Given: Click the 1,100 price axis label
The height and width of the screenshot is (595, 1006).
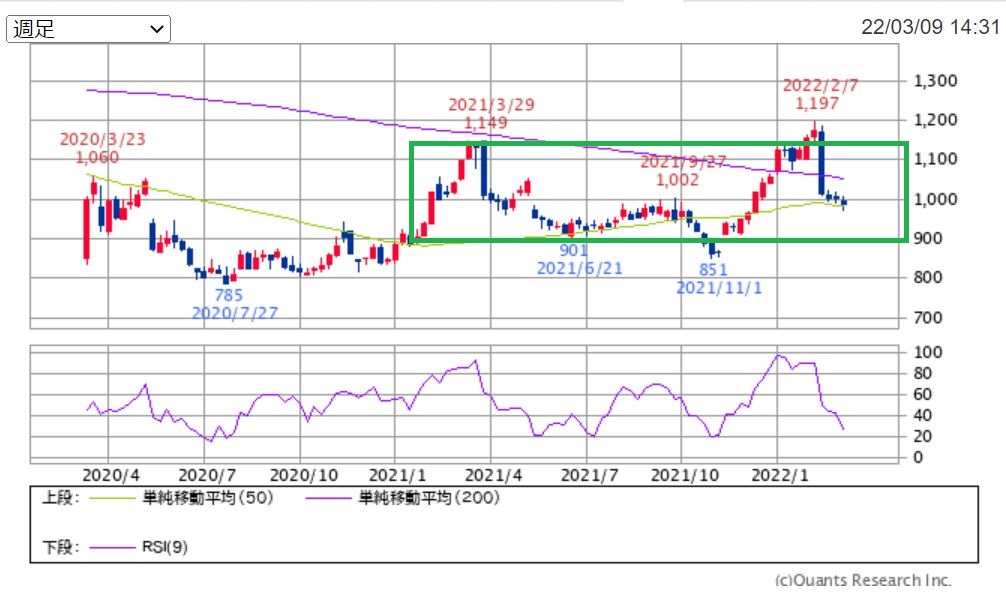Looking at the screenshot, I should (935, 159).
